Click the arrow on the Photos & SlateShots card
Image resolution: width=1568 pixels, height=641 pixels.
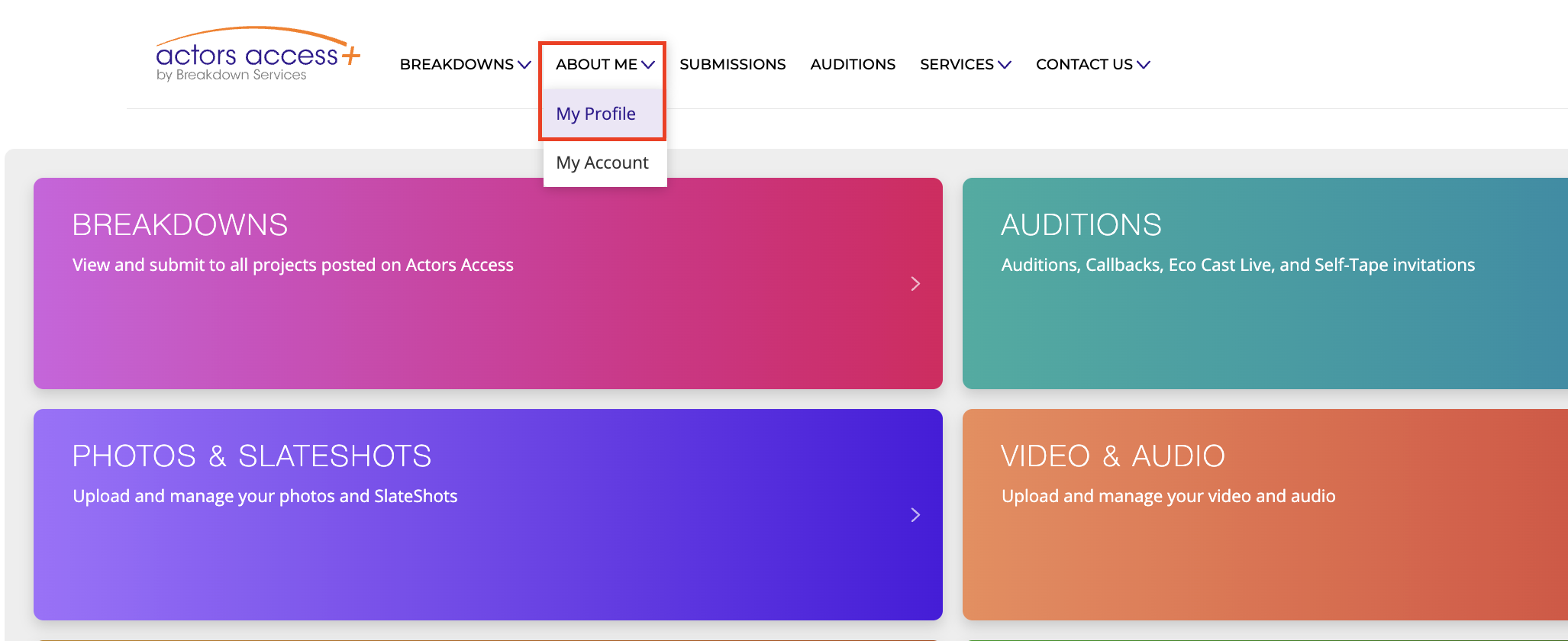915,515
